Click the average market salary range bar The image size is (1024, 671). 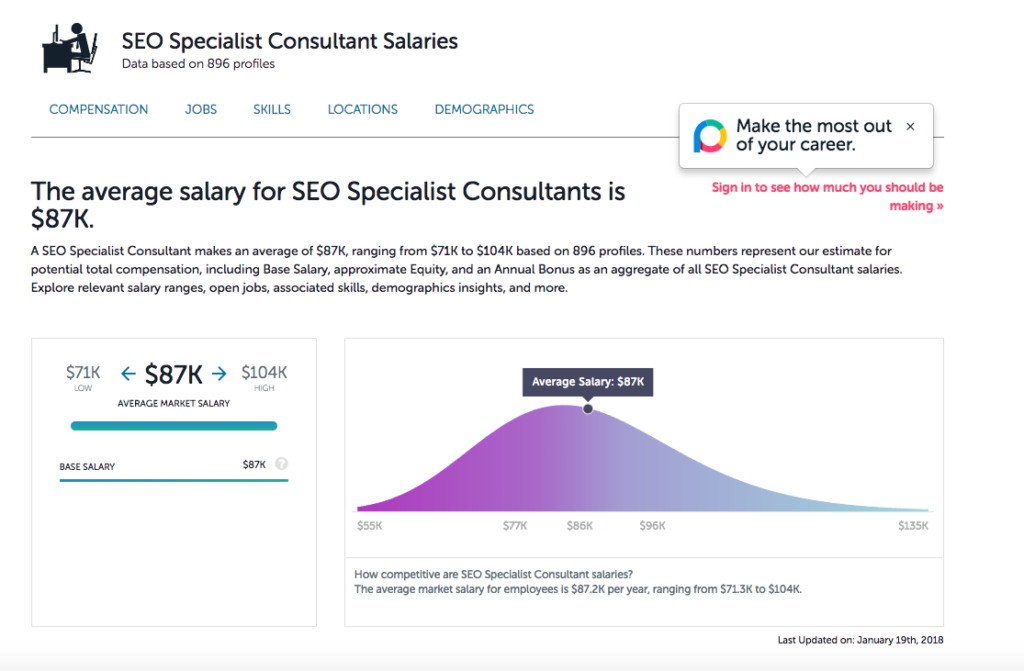(x=174, y=426)
